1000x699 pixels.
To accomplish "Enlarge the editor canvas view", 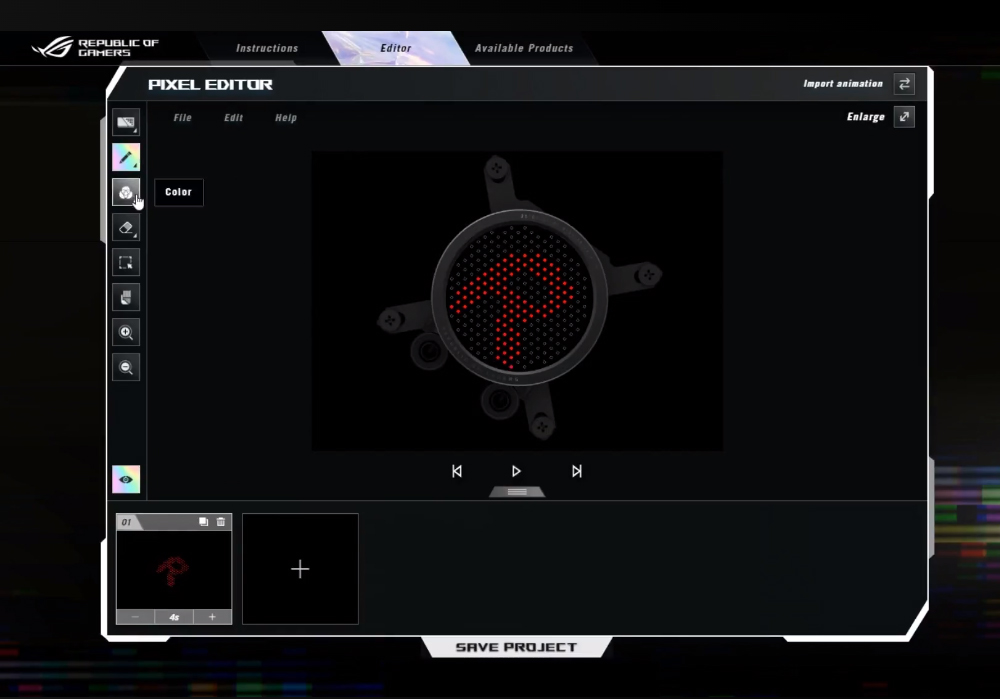I will click(x=904, y=117).
